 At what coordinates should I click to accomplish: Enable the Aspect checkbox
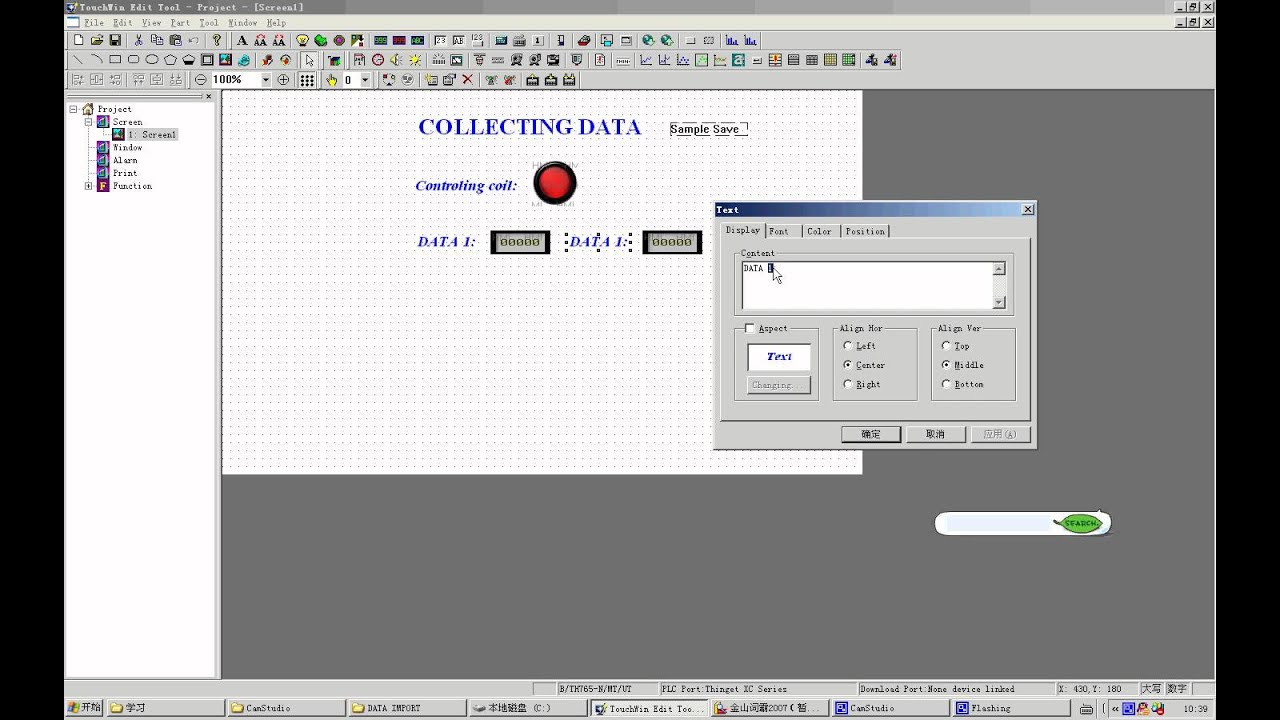tap(750, 328)
